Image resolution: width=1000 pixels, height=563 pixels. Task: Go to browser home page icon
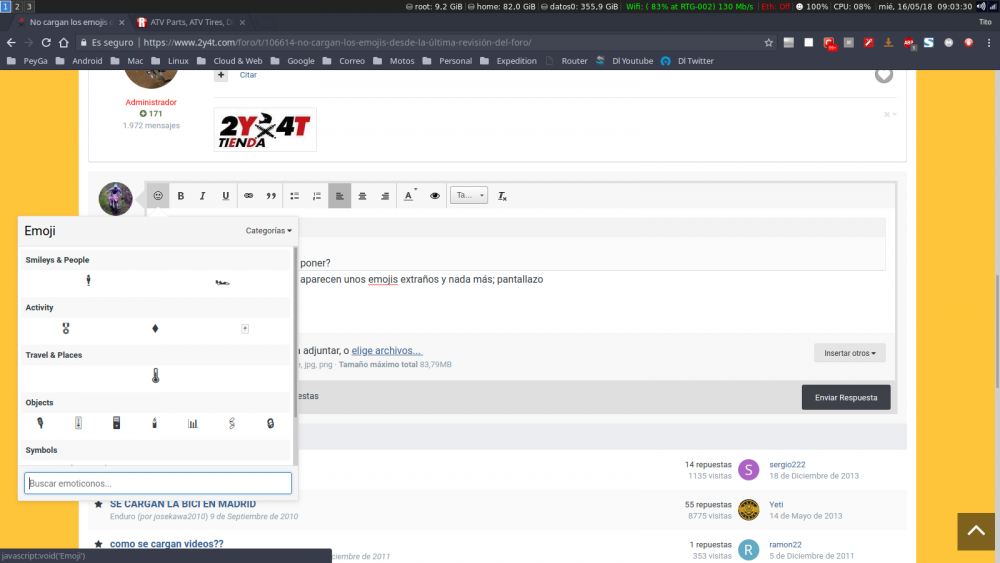pos(64,43)
